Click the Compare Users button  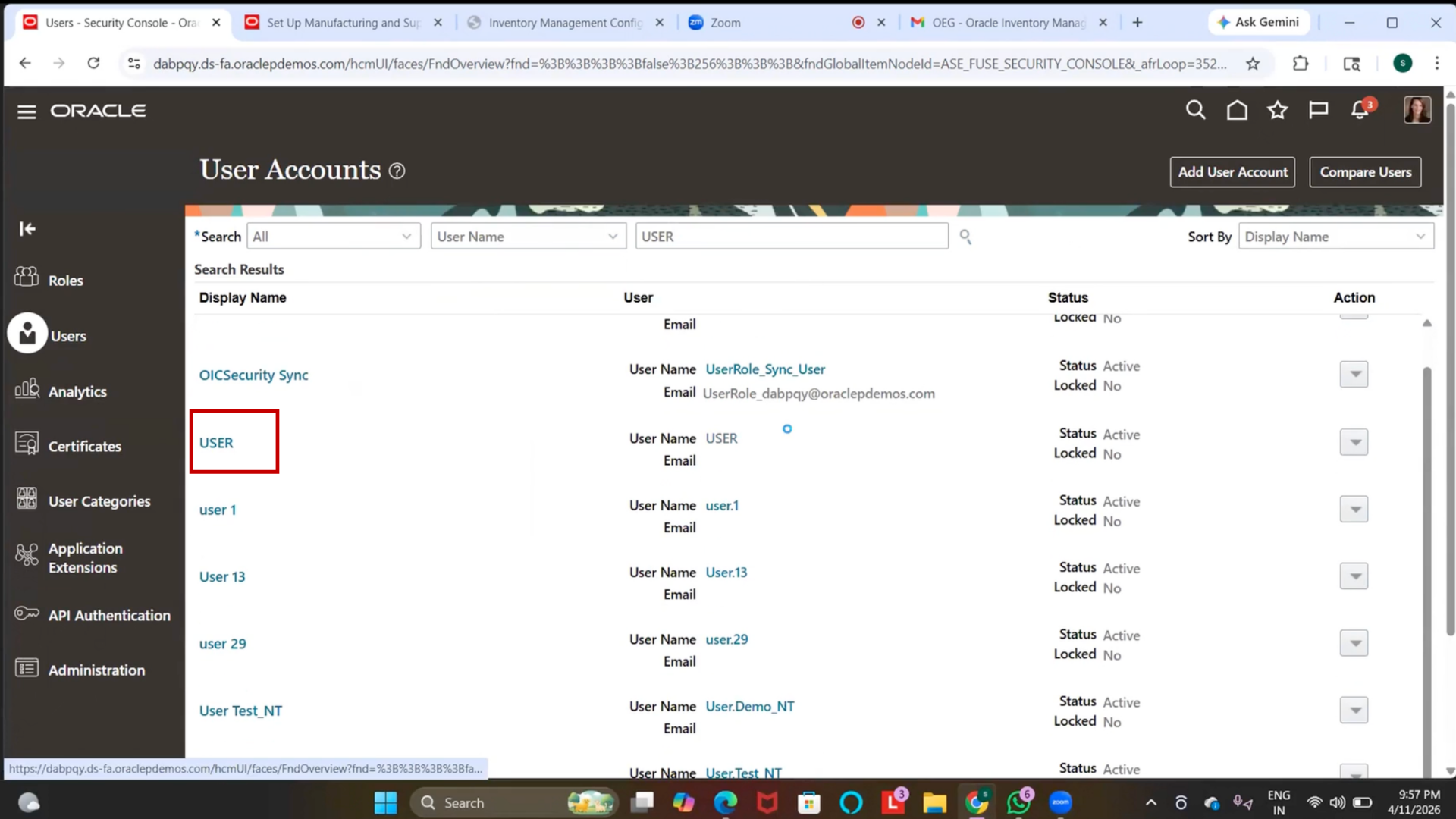pos(1365,172)
